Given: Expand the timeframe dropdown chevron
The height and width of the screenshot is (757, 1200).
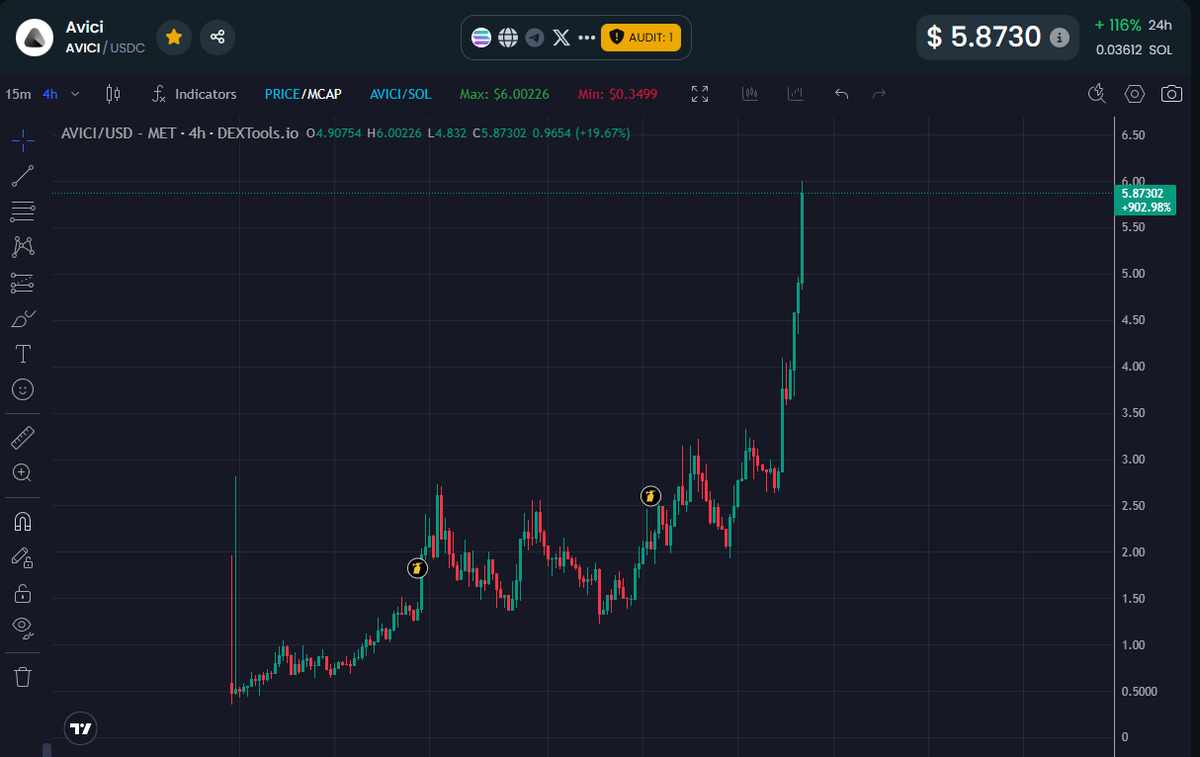Looking at the screenshot, I should pyautogui.click(x=75, y=94).
